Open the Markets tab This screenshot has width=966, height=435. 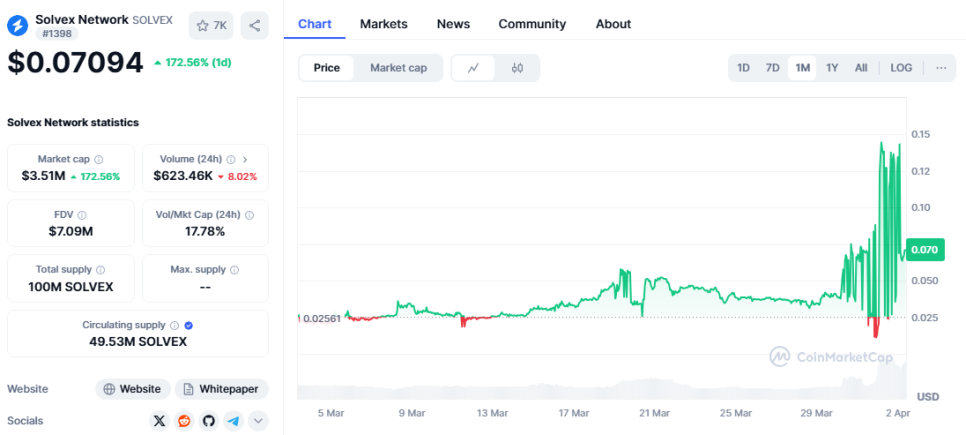[384, 24]
